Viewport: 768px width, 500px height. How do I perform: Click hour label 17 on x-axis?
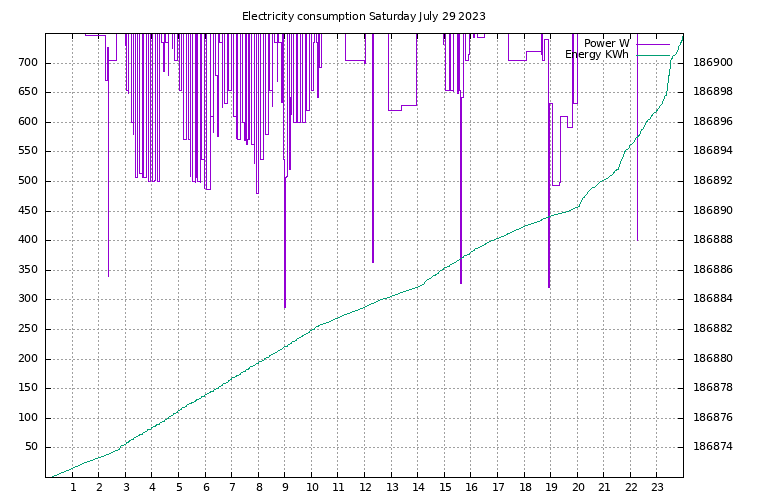point(498,488)
